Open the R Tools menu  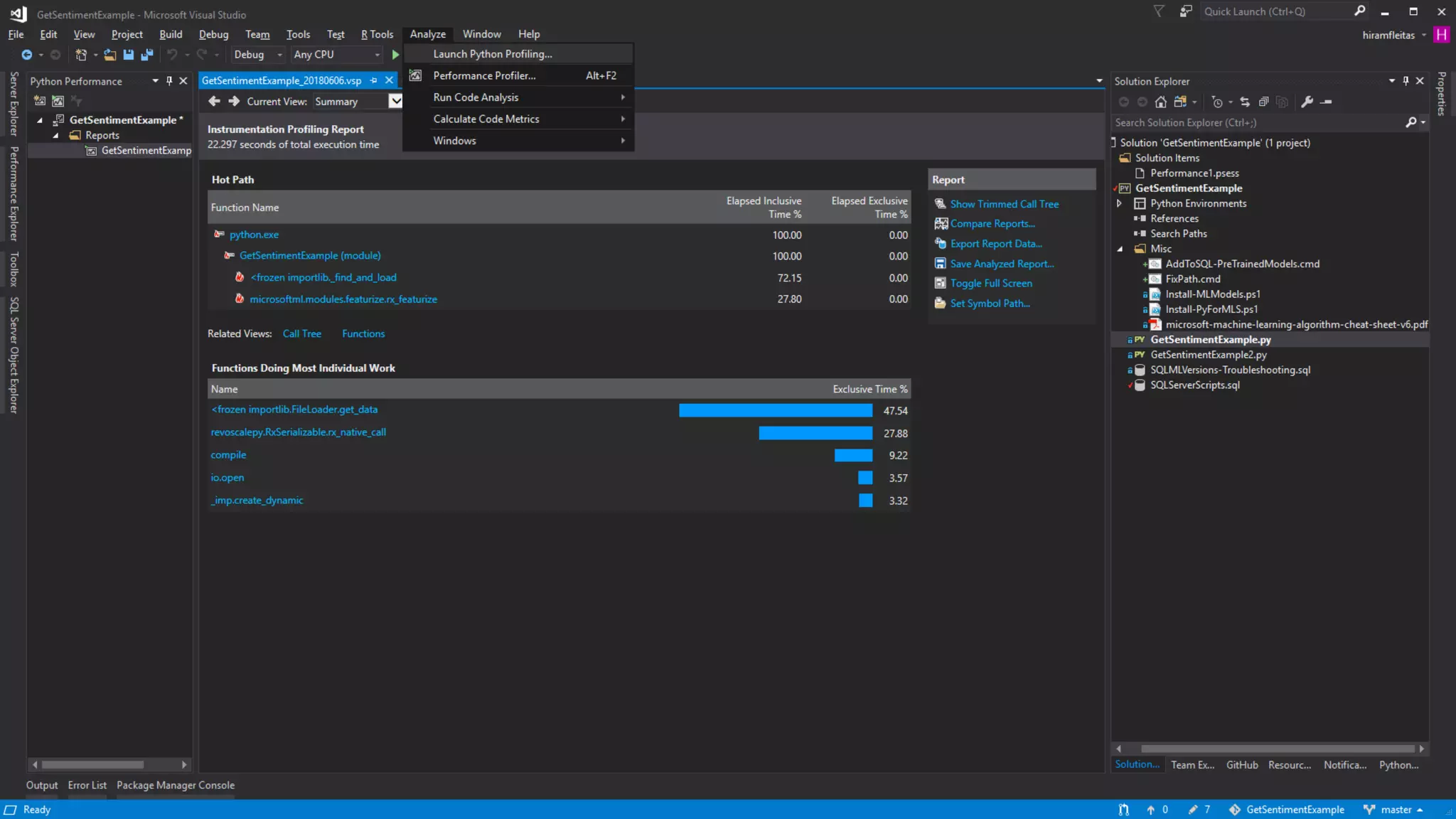(377, 34)
